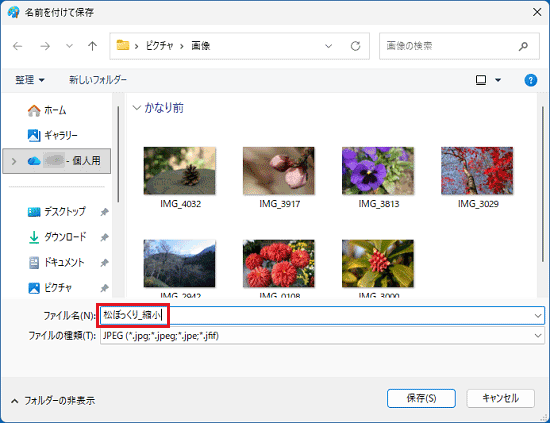The image size is (550, 423).
Task: Click the ホーム house icon
Action: click(34, 110)
